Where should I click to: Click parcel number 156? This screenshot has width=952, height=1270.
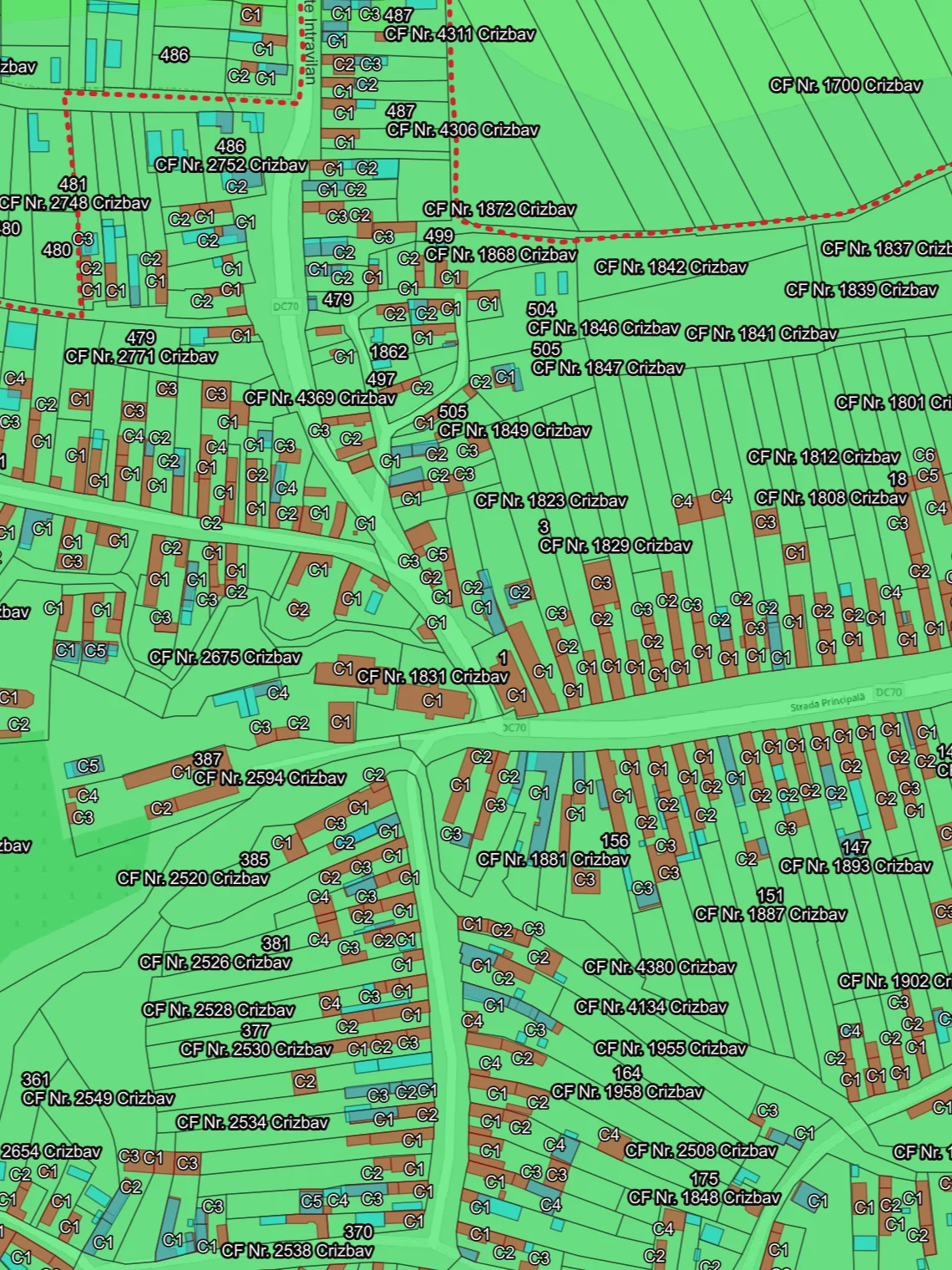pyautogui.click(x=615, y=841)
